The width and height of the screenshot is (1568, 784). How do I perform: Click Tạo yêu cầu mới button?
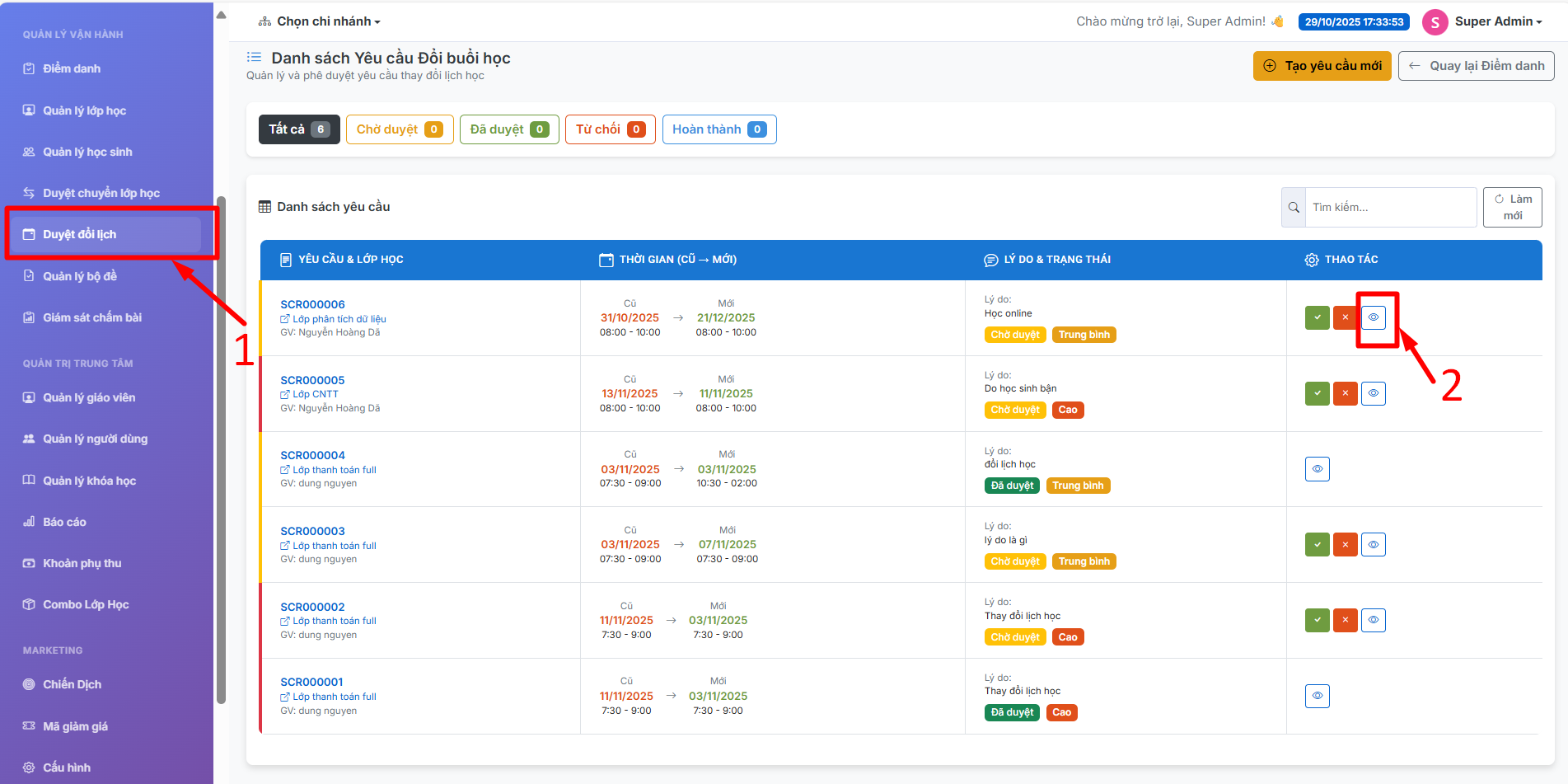click(1322, 66)
